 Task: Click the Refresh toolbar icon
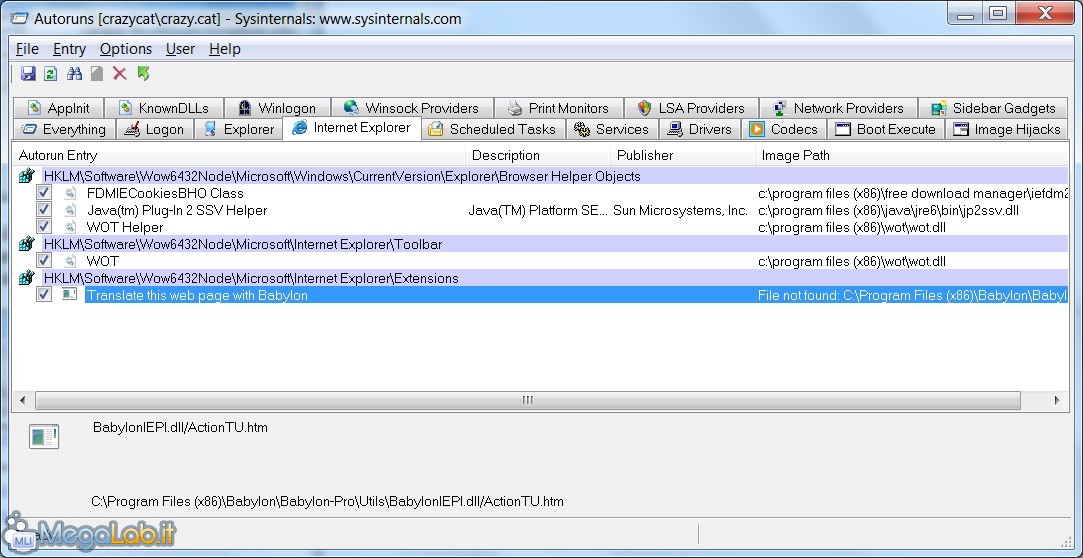(51, 74)
